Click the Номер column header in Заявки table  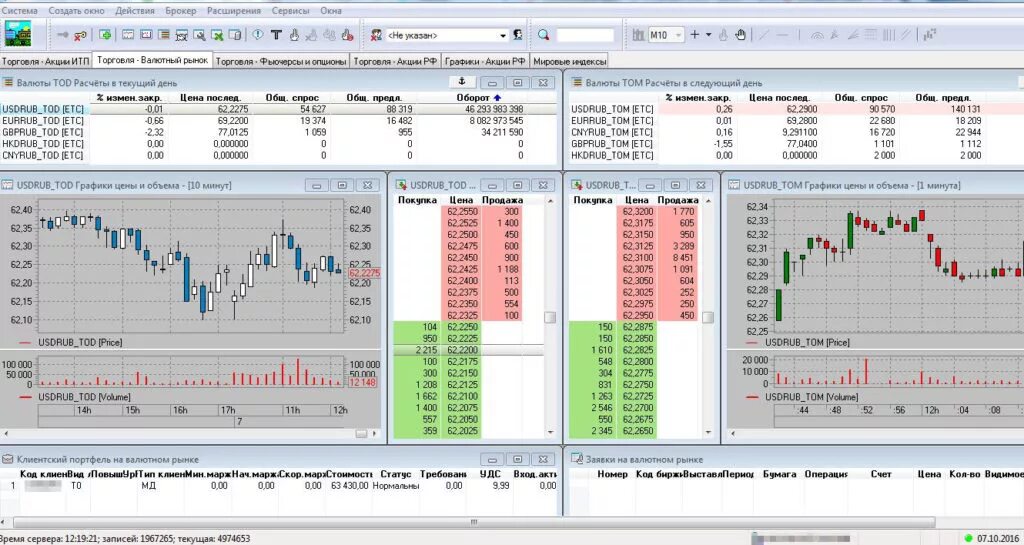coord(613,474)
